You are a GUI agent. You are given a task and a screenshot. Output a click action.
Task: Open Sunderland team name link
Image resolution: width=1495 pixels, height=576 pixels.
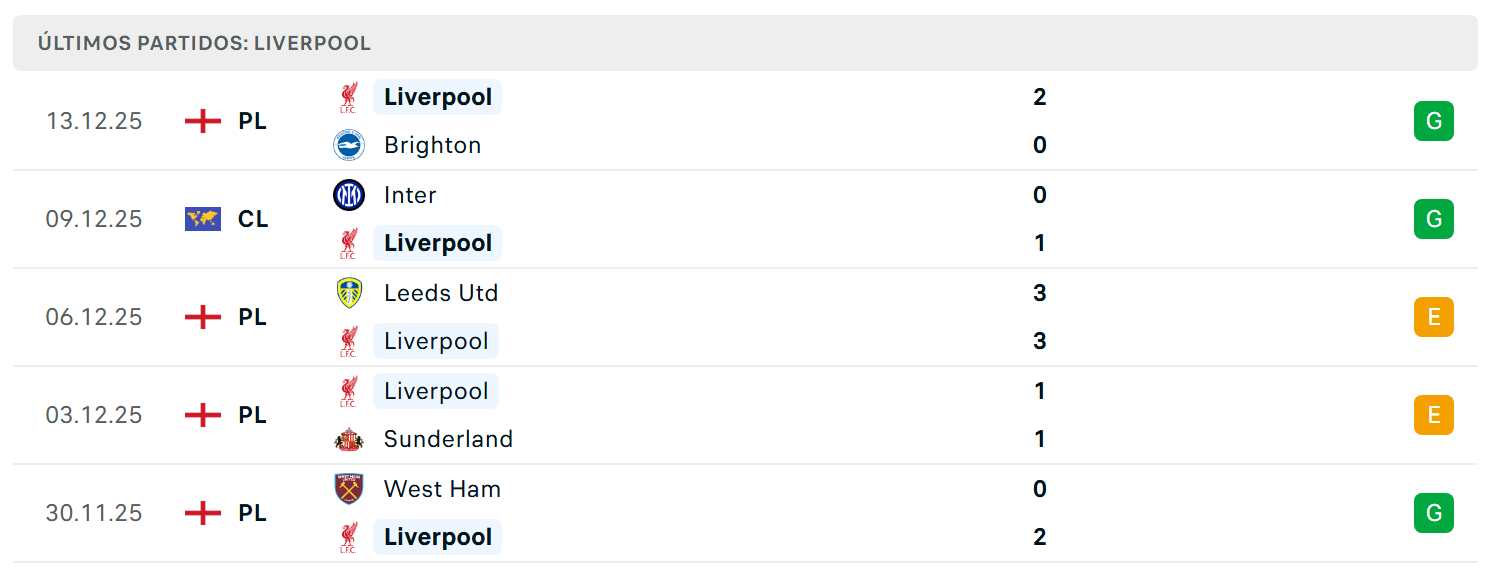448,439
